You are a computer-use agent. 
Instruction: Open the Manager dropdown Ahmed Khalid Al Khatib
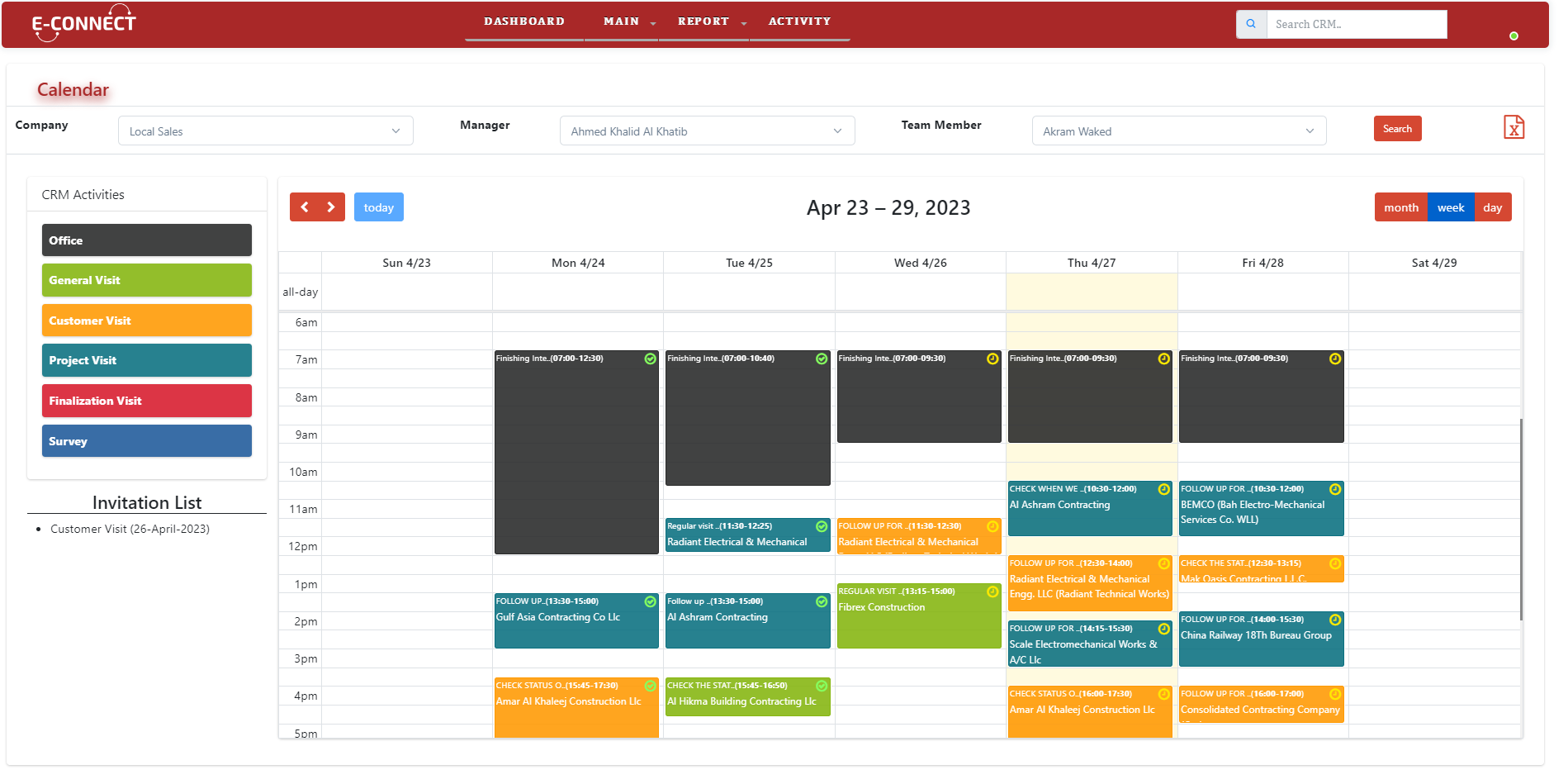pos(707,131)
